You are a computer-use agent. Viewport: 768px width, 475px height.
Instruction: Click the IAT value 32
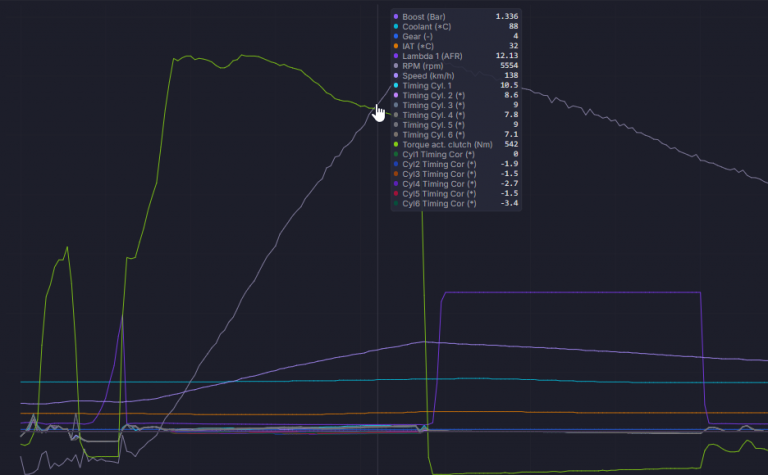513,46
